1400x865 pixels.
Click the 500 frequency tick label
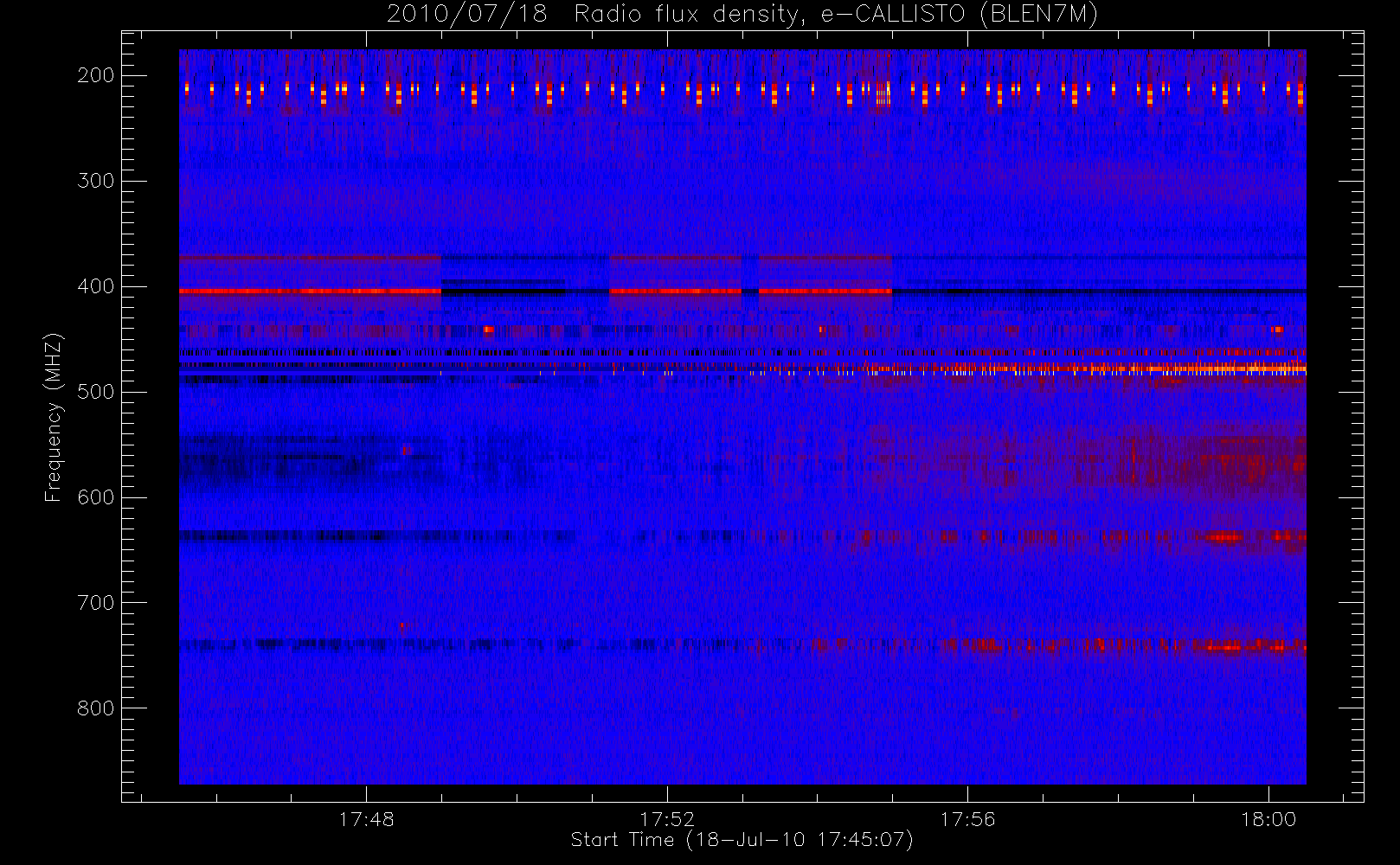click(x=96, y=392)
